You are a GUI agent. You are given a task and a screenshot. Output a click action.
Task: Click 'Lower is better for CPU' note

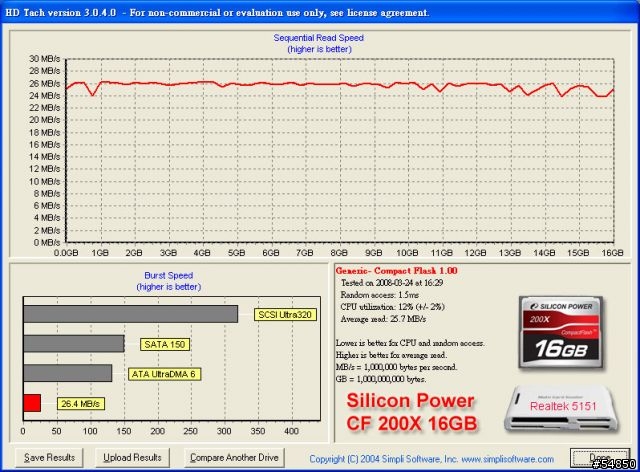410,343
